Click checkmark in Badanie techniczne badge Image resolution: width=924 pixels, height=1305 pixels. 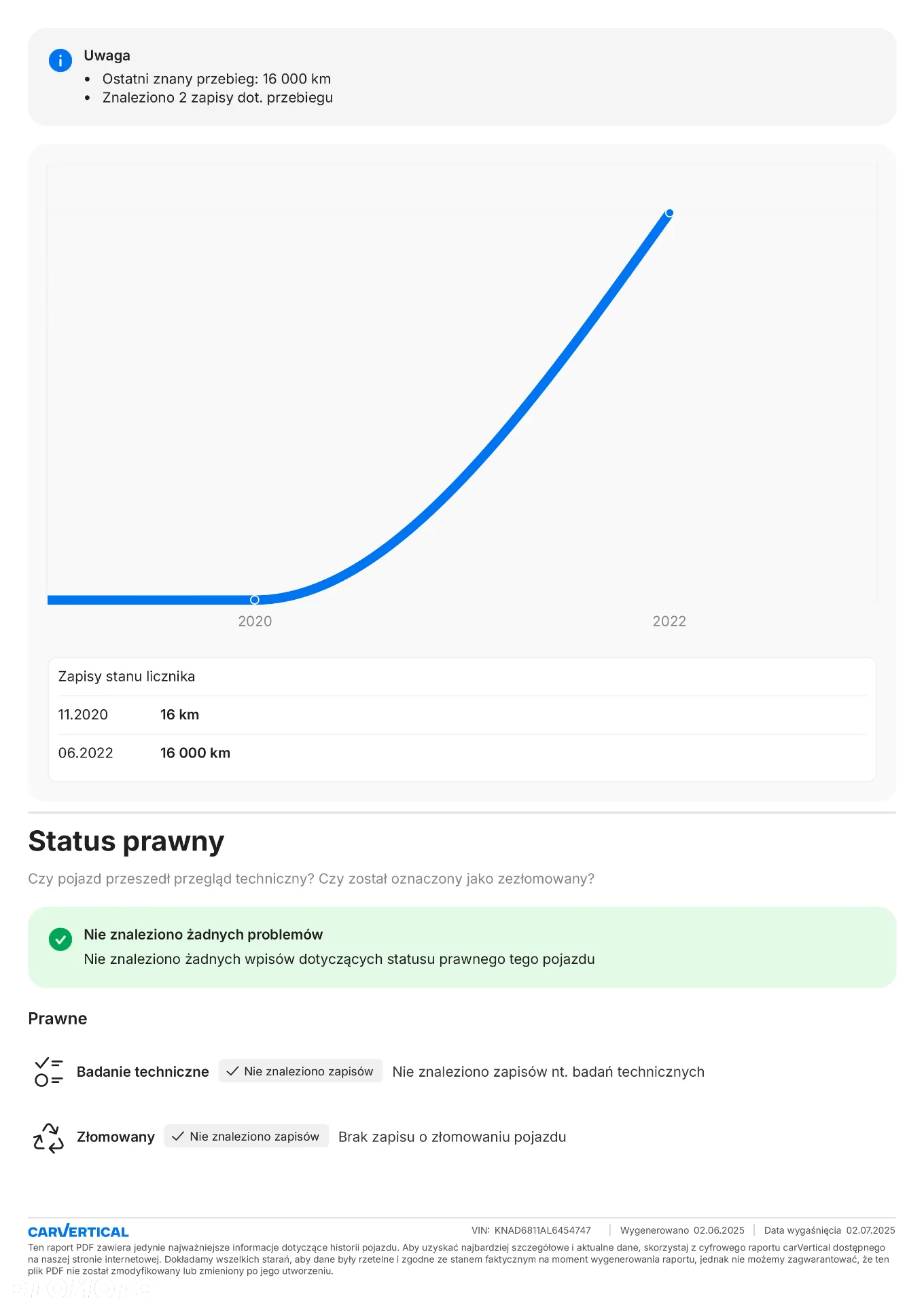[x=232, y=1071]
